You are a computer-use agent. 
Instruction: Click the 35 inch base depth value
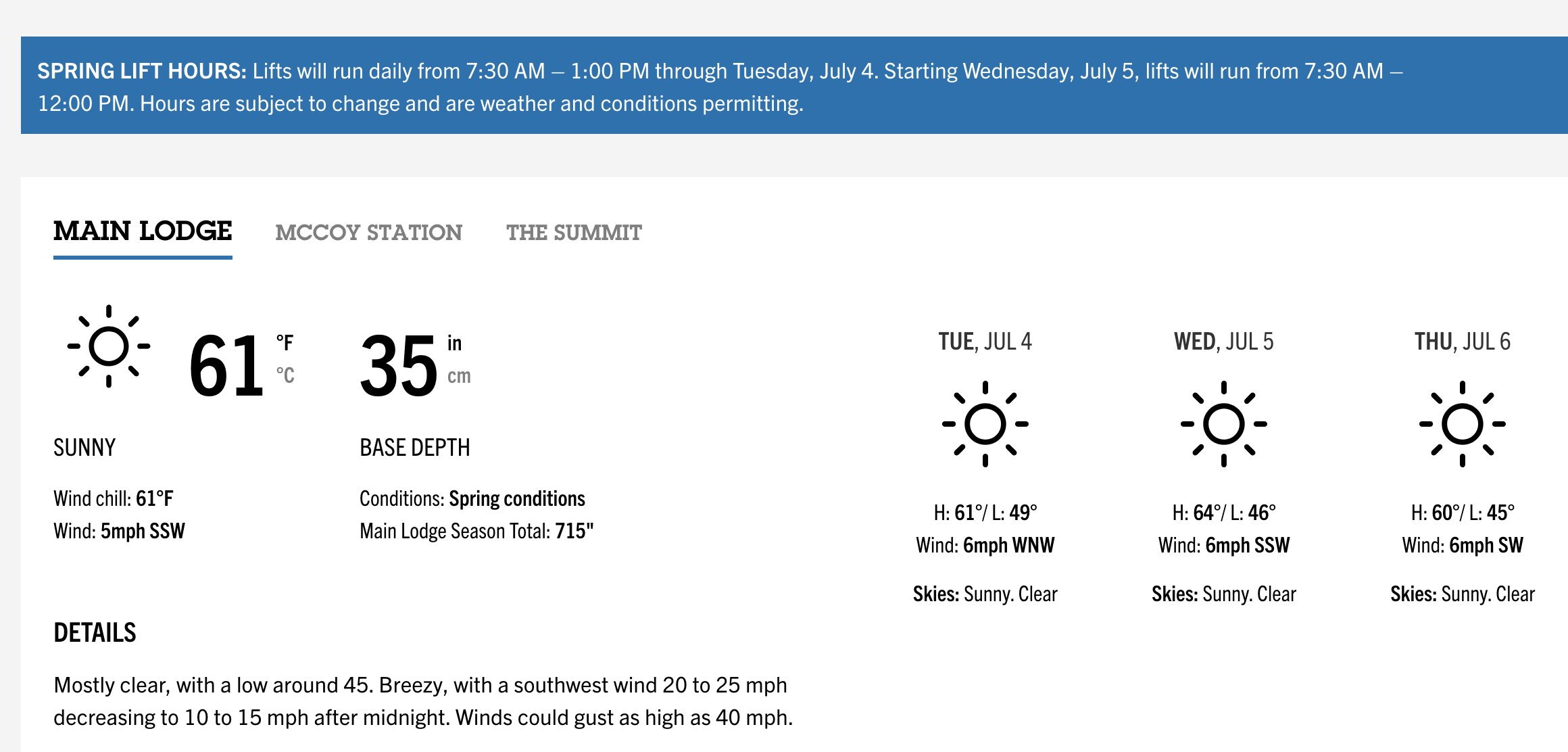coord(399,366)
